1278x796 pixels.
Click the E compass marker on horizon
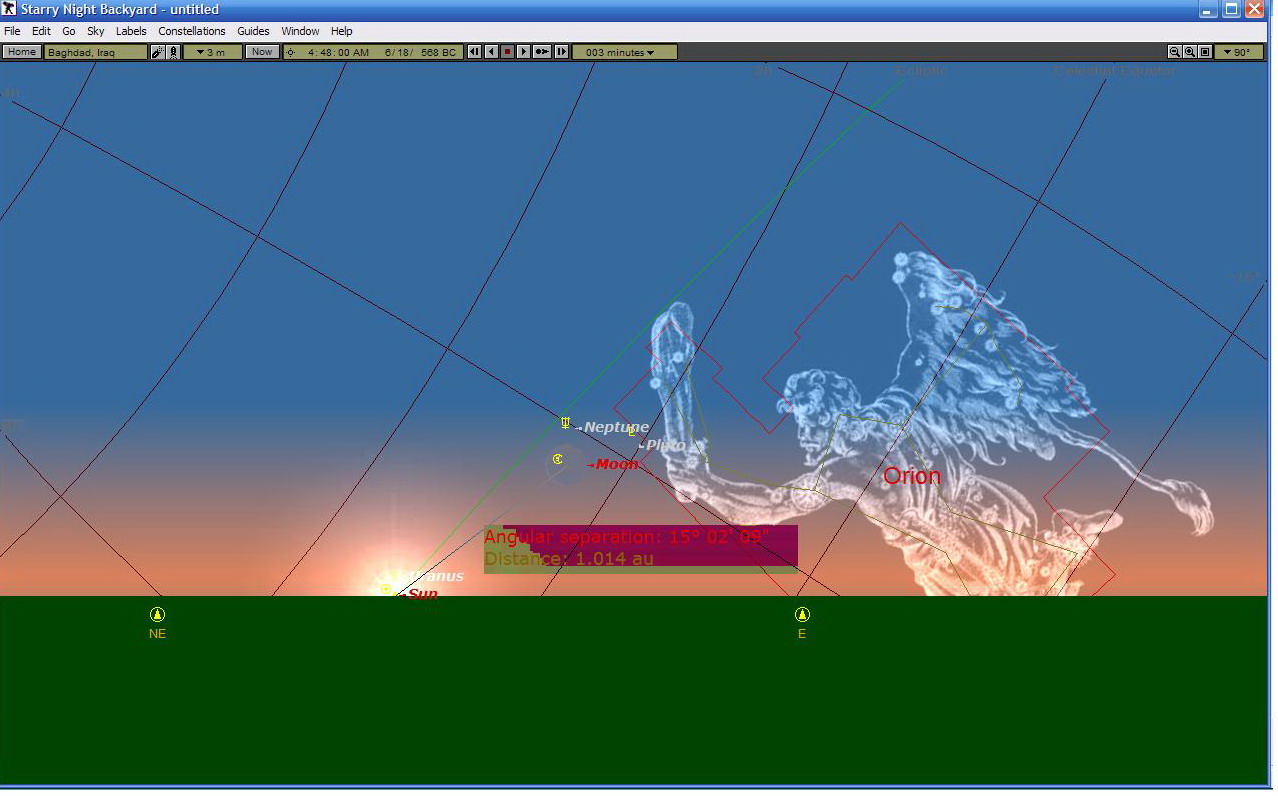click(x=802, y=614)
